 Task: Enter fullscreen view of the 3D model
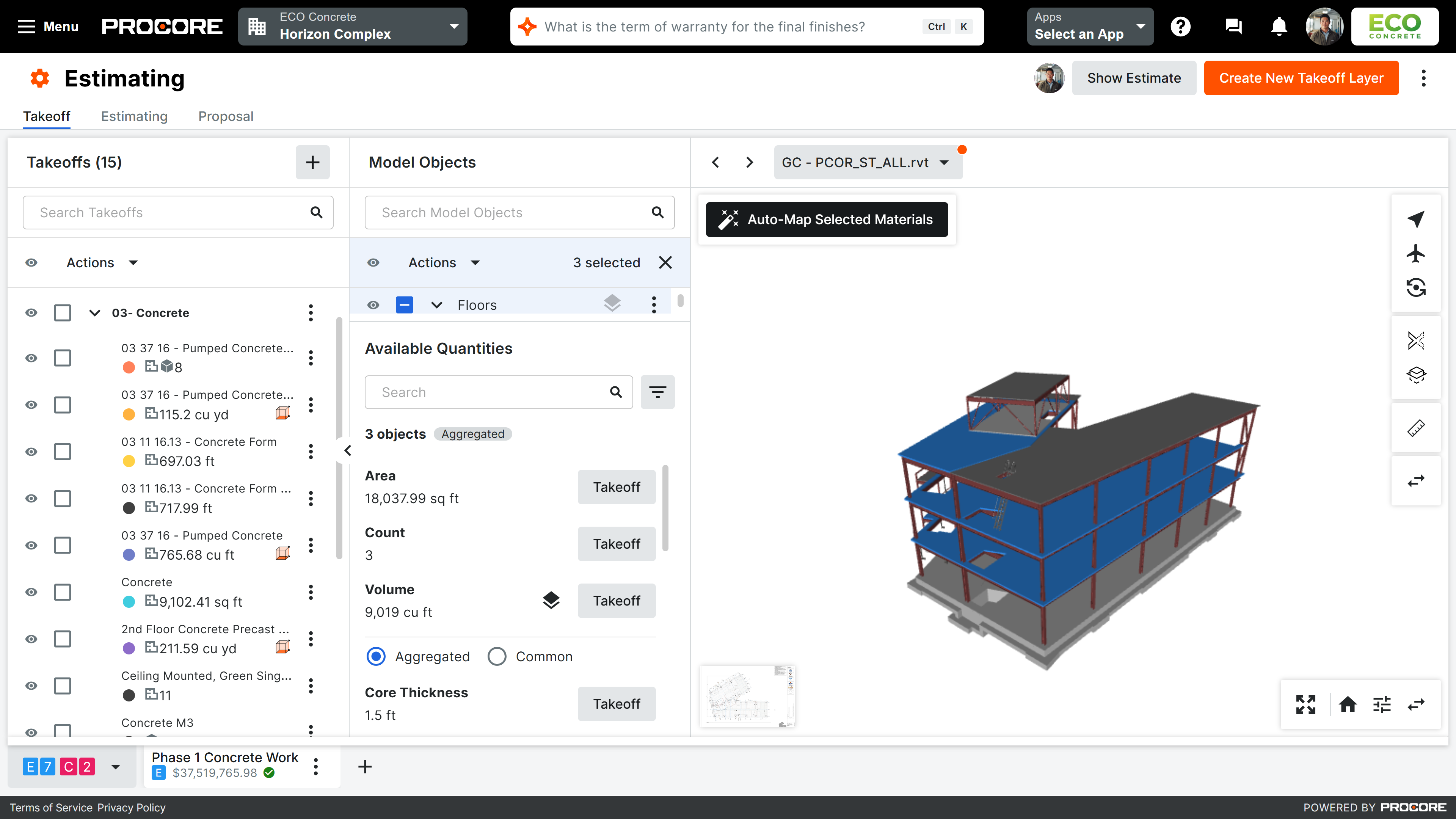click(1306, 704)
